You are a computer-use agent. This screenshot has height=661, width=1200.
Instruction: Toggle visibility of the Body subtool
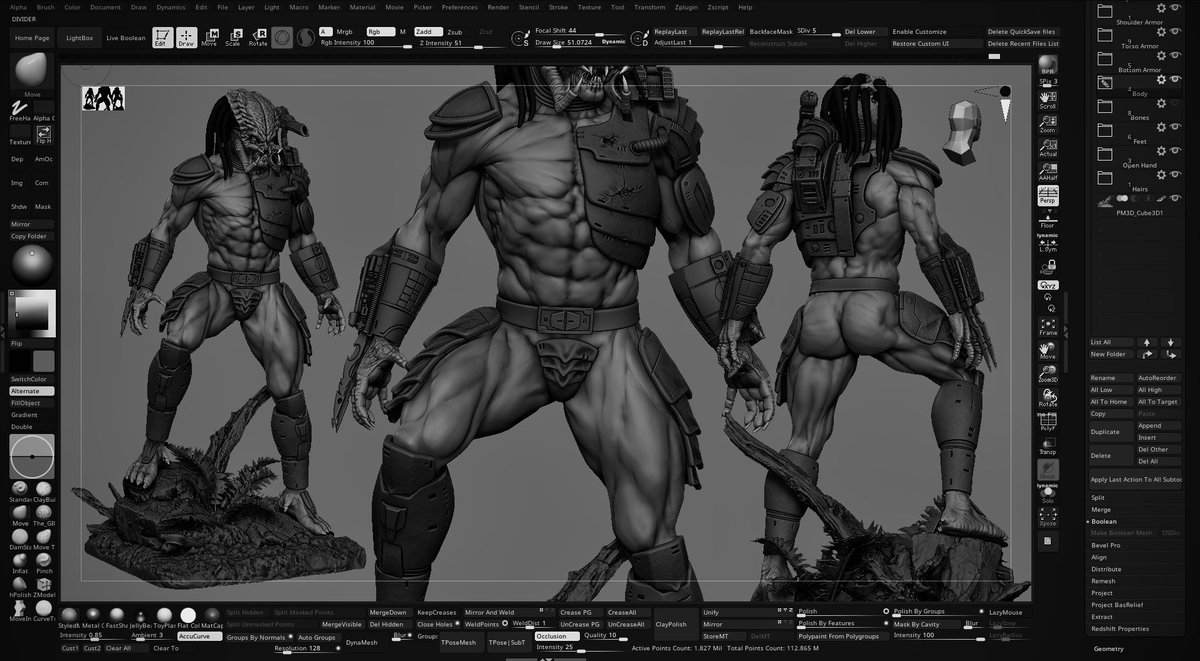point(1176,82)
